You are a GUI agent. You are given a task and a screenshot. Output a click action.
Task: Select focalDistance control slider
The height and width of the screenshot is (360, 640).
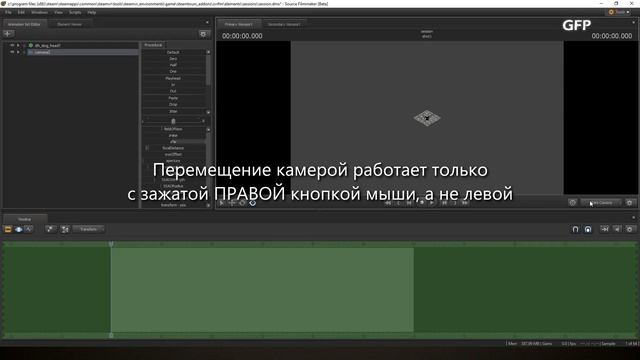173,148
